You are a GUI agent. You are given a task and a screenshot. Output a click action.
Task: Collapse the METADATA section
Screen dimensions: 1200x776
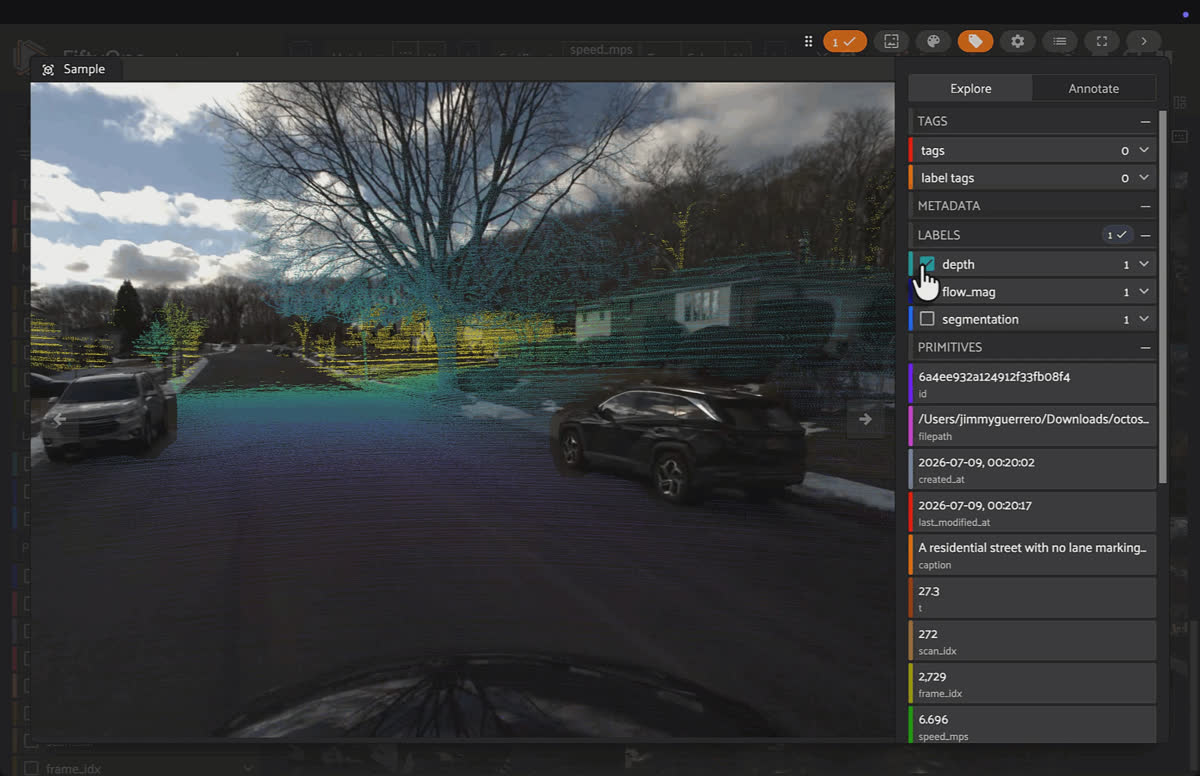1145,205
